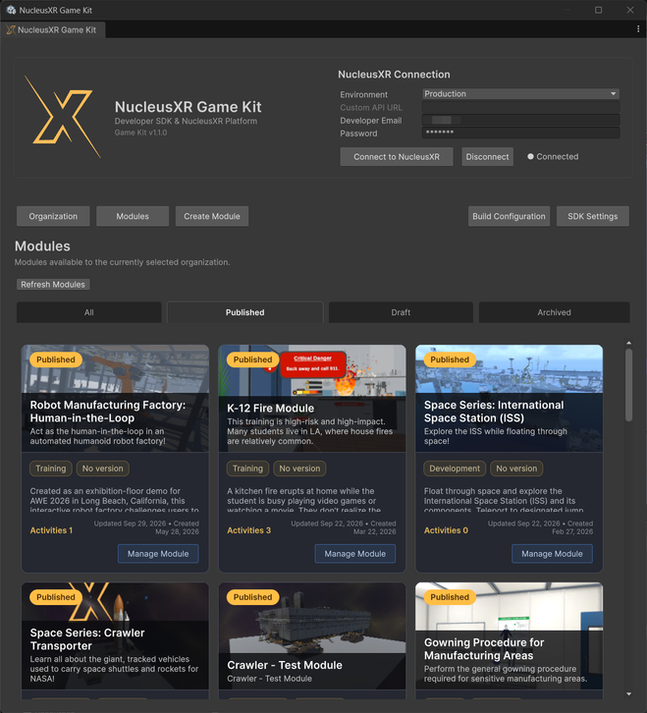Click Training tag on Robot Manufacturing card
Viewport: 647px width, 713px height.
(x=51, y=468)
